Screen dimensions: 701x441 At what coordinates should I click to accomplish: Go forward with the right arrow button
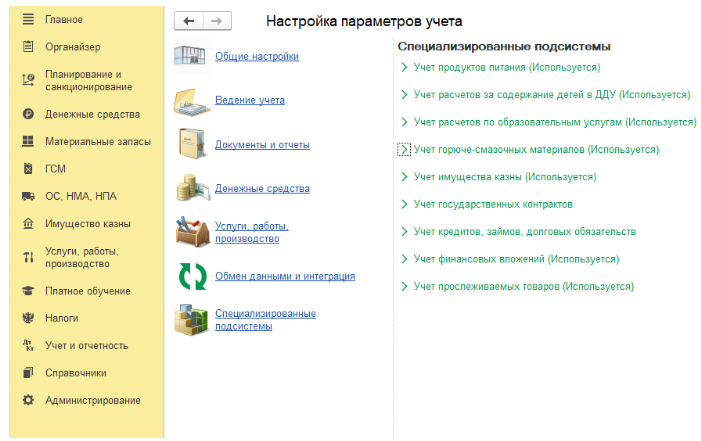[x=217, y=21]
